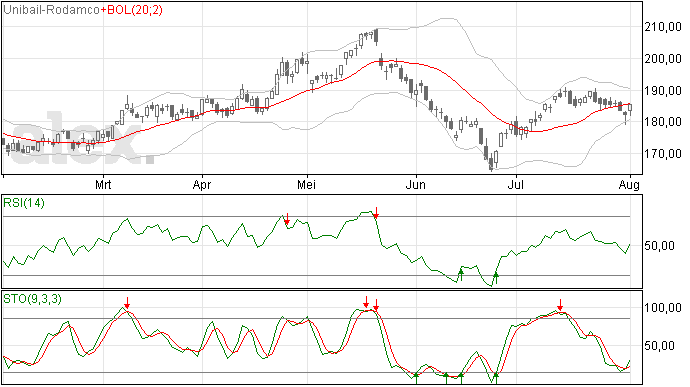Click the 210,00 price axis label
The image size is (690, 387).
click(663, 27)
